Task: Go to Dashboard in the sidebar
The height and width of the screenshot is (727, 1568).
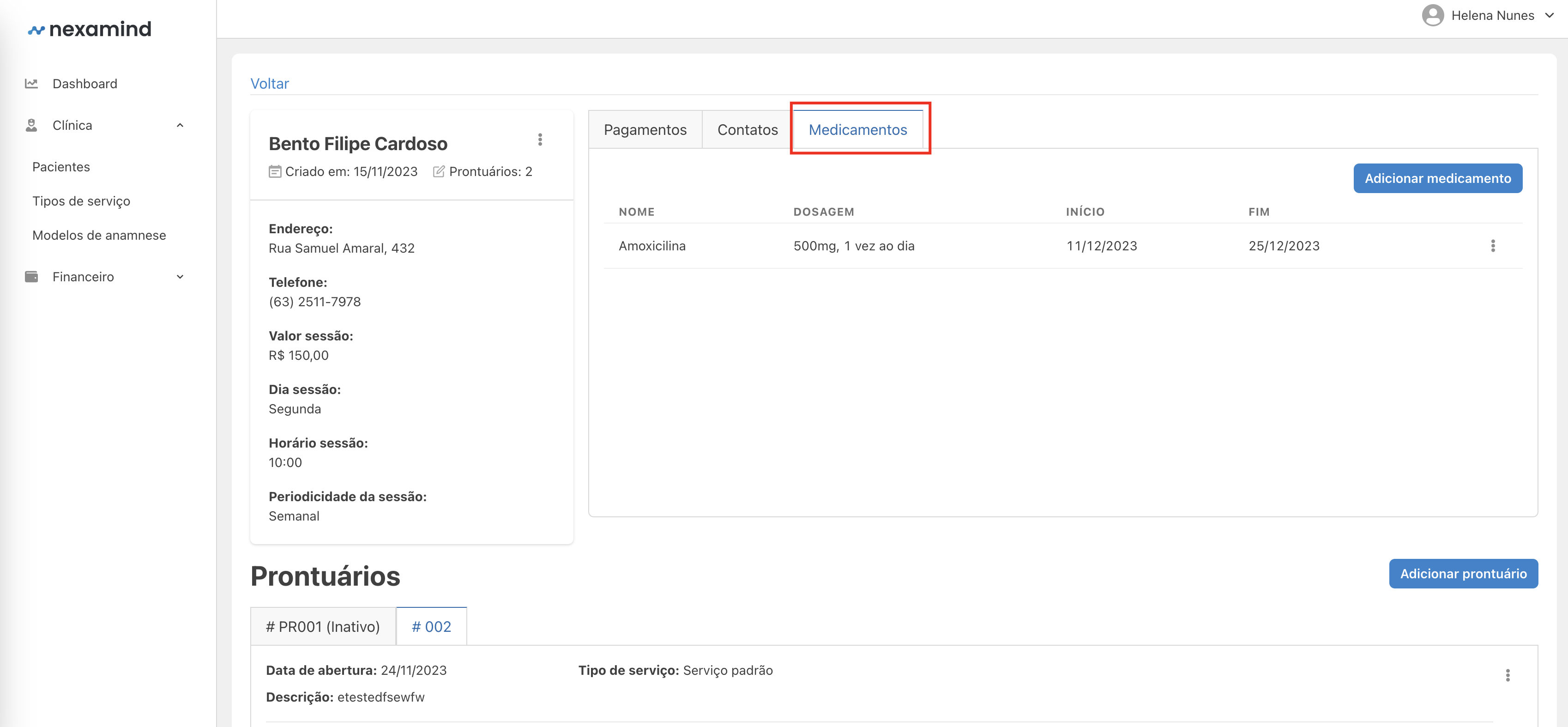Action: click(x=84, y=84)
